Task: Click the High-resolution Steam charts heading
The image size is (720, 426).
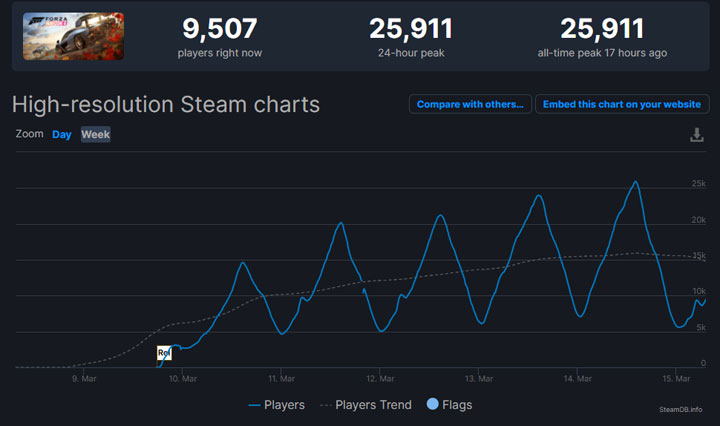Action: click(166, 105)
